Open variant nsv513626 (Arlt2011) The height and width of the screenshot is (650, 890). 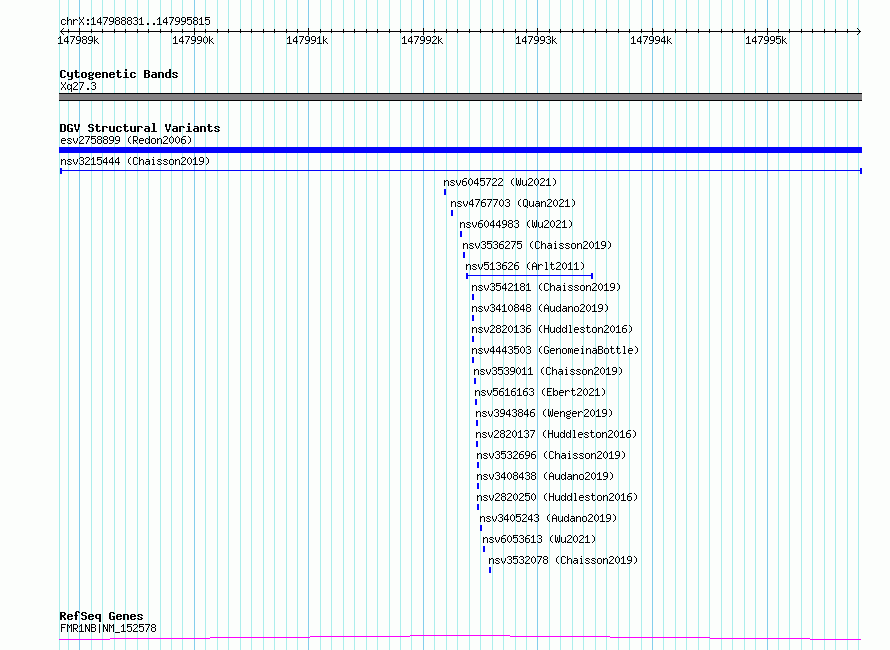pyautogui.click(x=525, y=266)
